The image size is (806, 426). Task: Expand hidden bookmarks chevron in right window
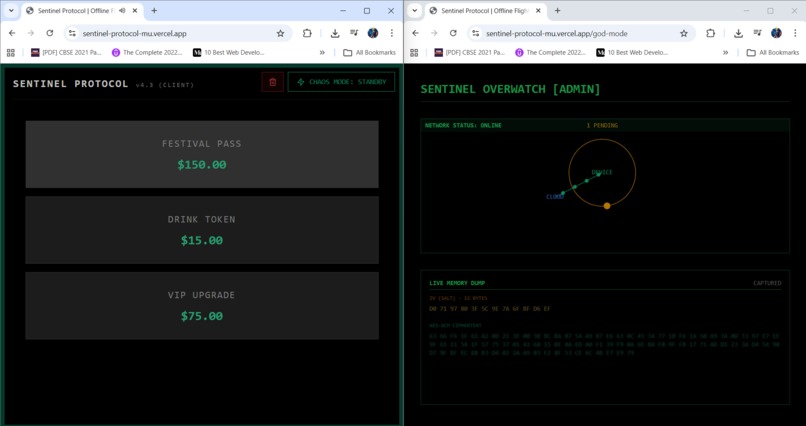(726, 52)
